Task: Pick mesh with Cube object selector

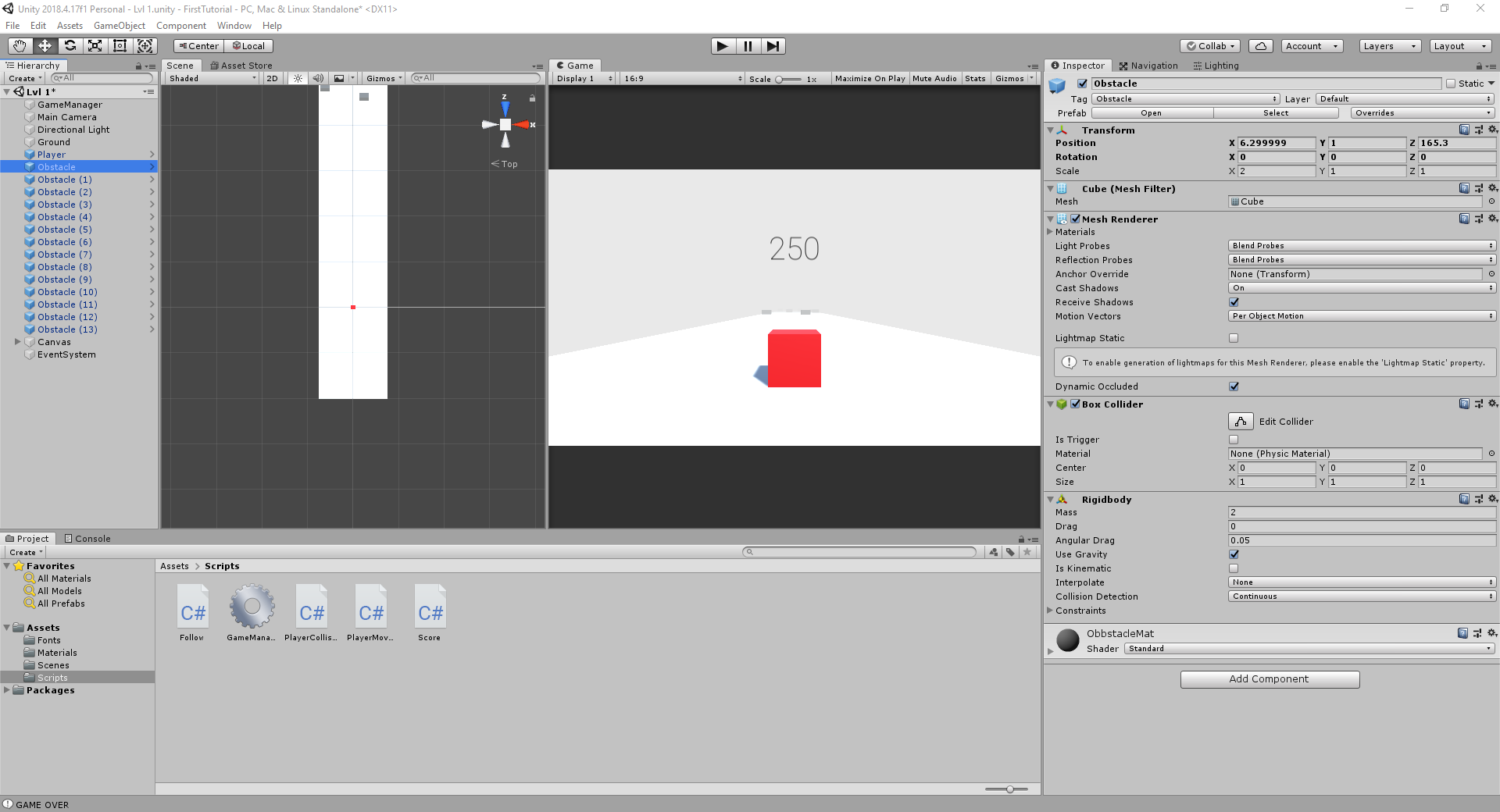Action: click(1491, 201)
